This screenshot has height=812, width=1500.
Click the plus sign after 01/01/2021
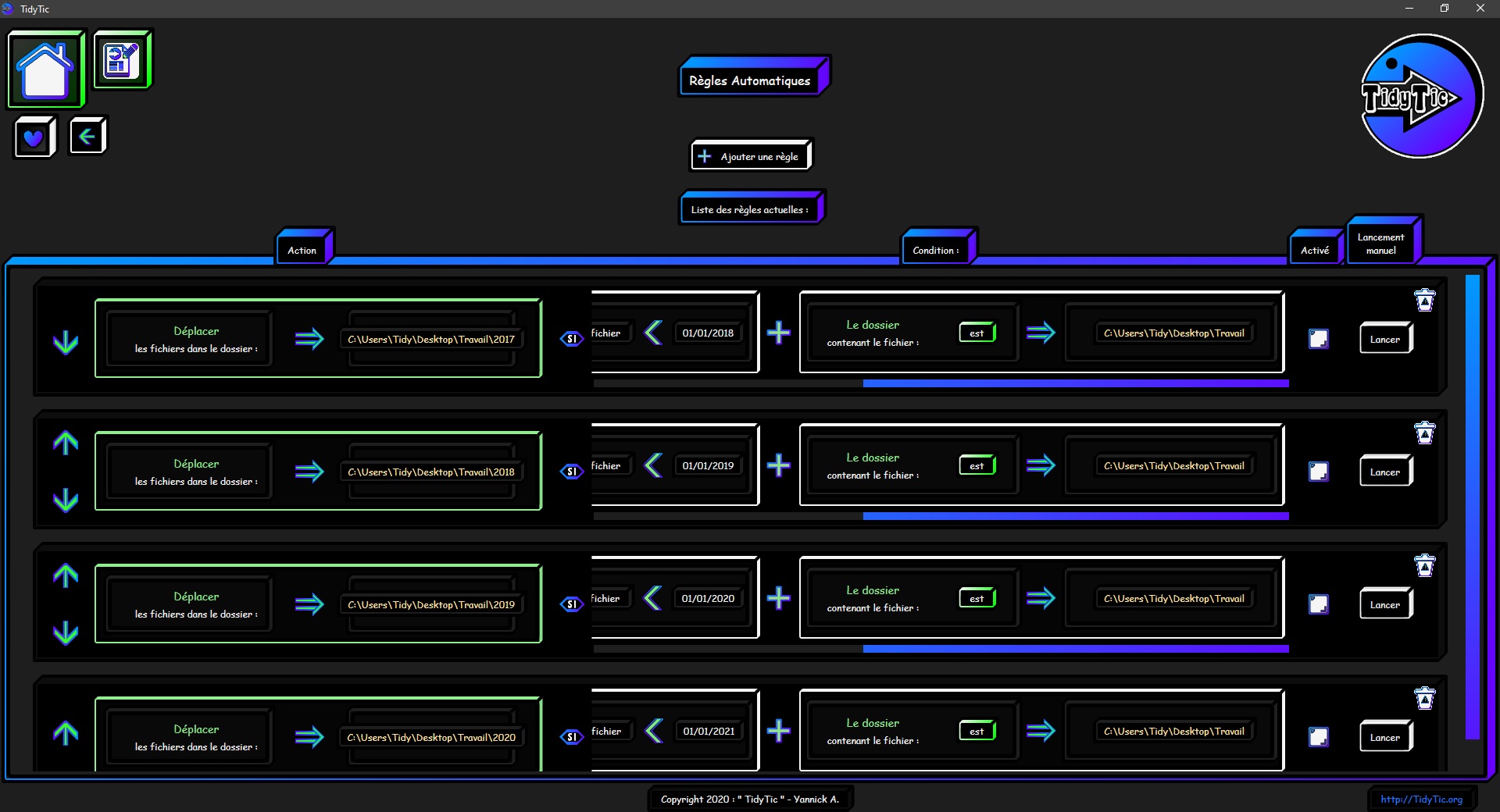tap(779, 732)
